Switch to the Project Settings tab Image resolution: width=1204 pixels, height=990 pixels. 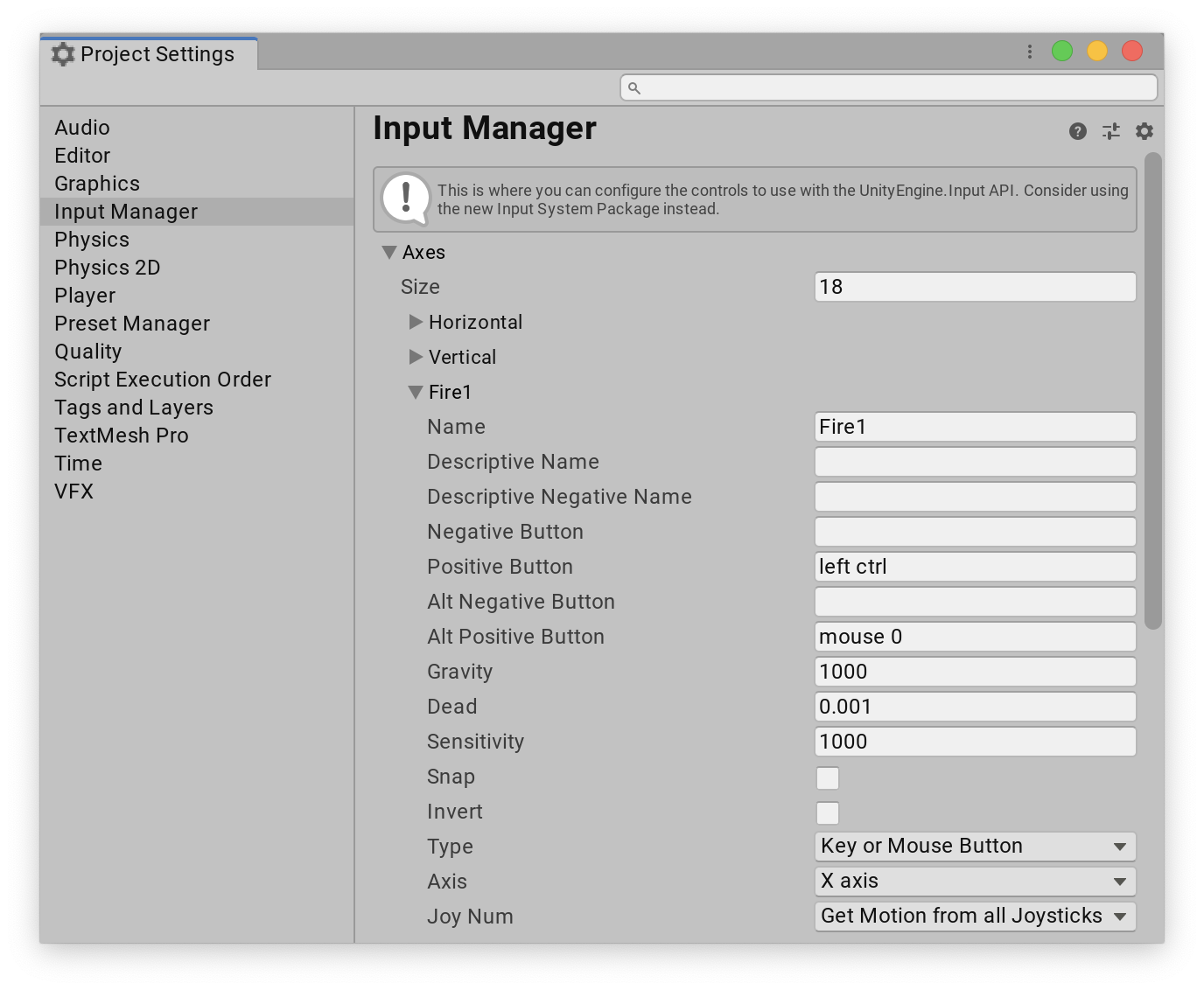[156, 53]
